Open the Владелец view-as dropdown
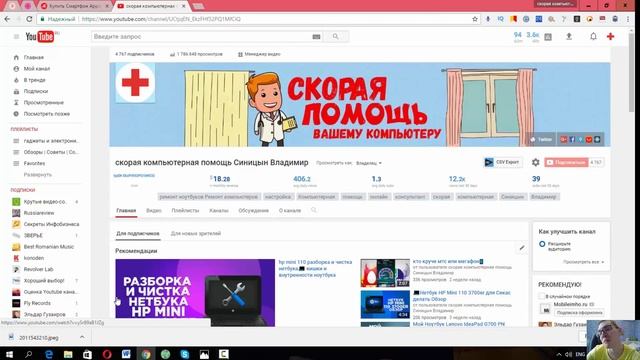Screen dimensions: 640x360 pyautogui.click(x=369, y=163)
